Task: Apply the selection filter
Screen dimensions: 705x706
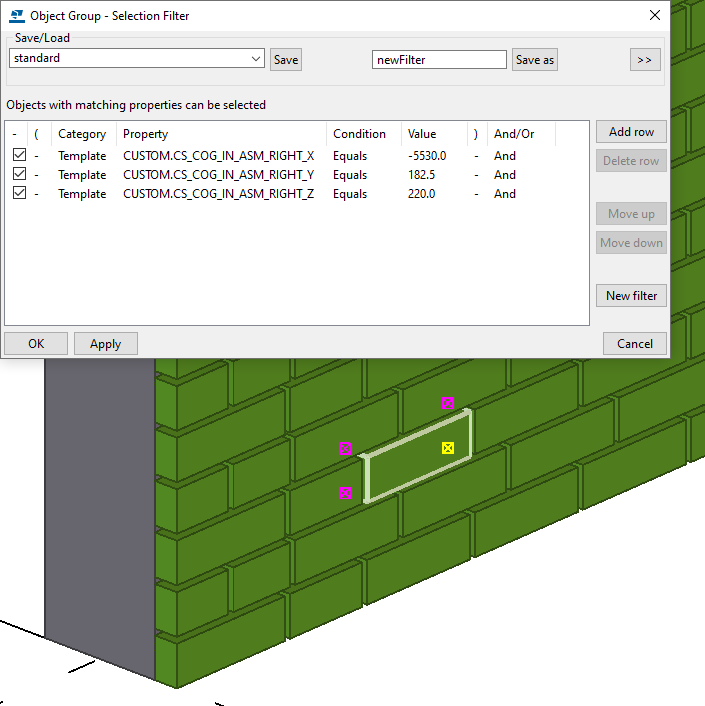Action: [105, 344]
